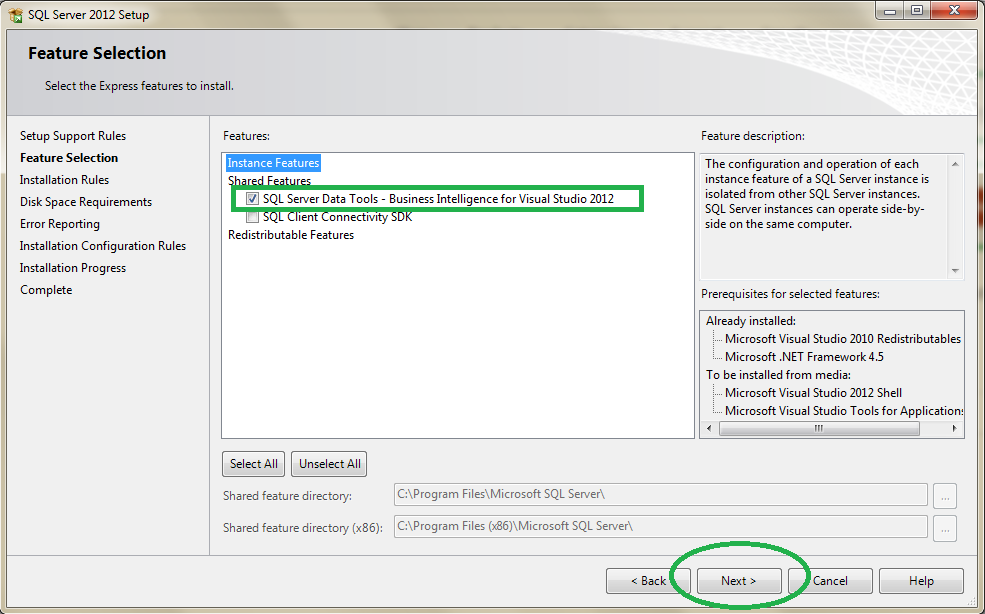Open the Installation Rules step
Image resolution: width=985 pixels, height=614 pixels.
64,180
